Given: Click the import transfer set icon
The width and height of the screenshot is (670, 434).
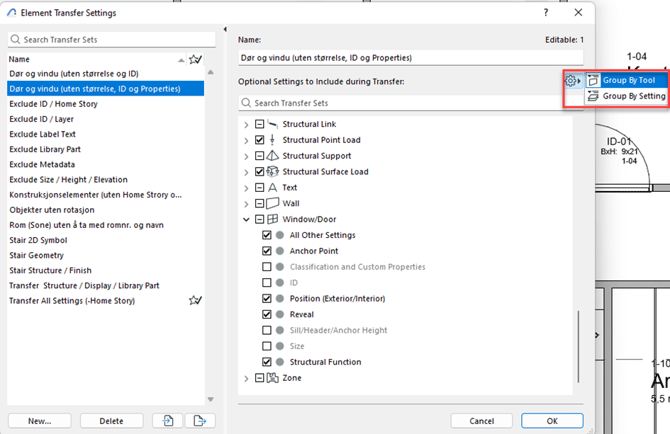Looking at the screenshot, I should pos(168,421).
